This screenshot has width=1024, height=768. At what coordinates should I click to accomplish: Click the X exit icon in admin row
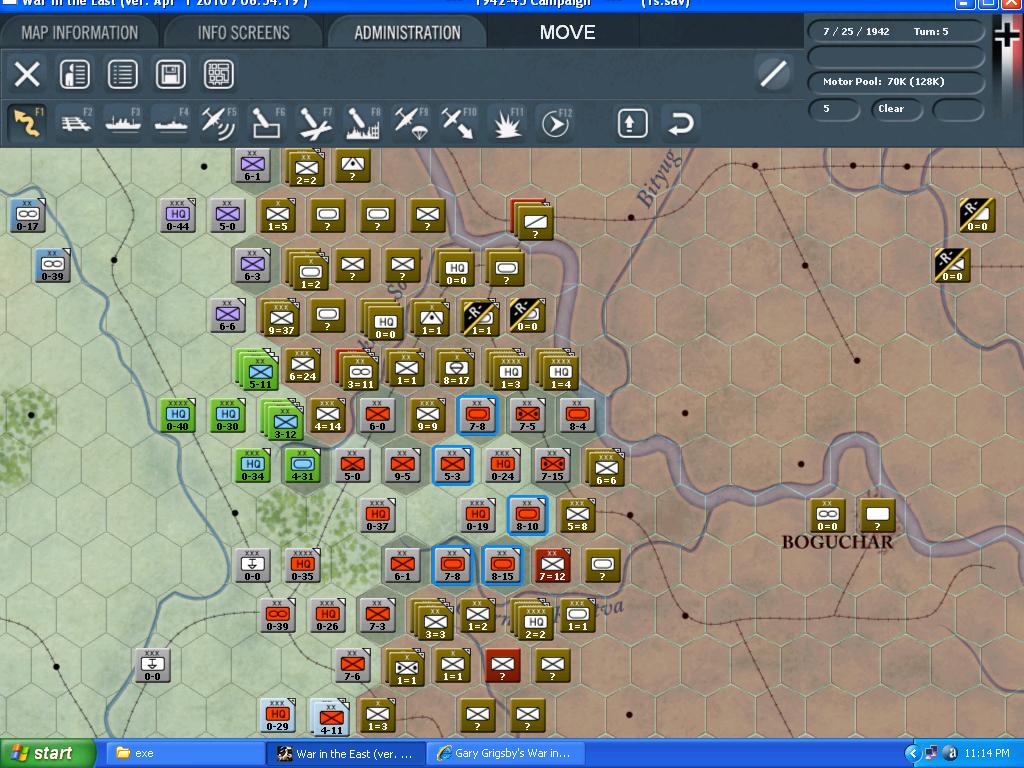[27, 74]
